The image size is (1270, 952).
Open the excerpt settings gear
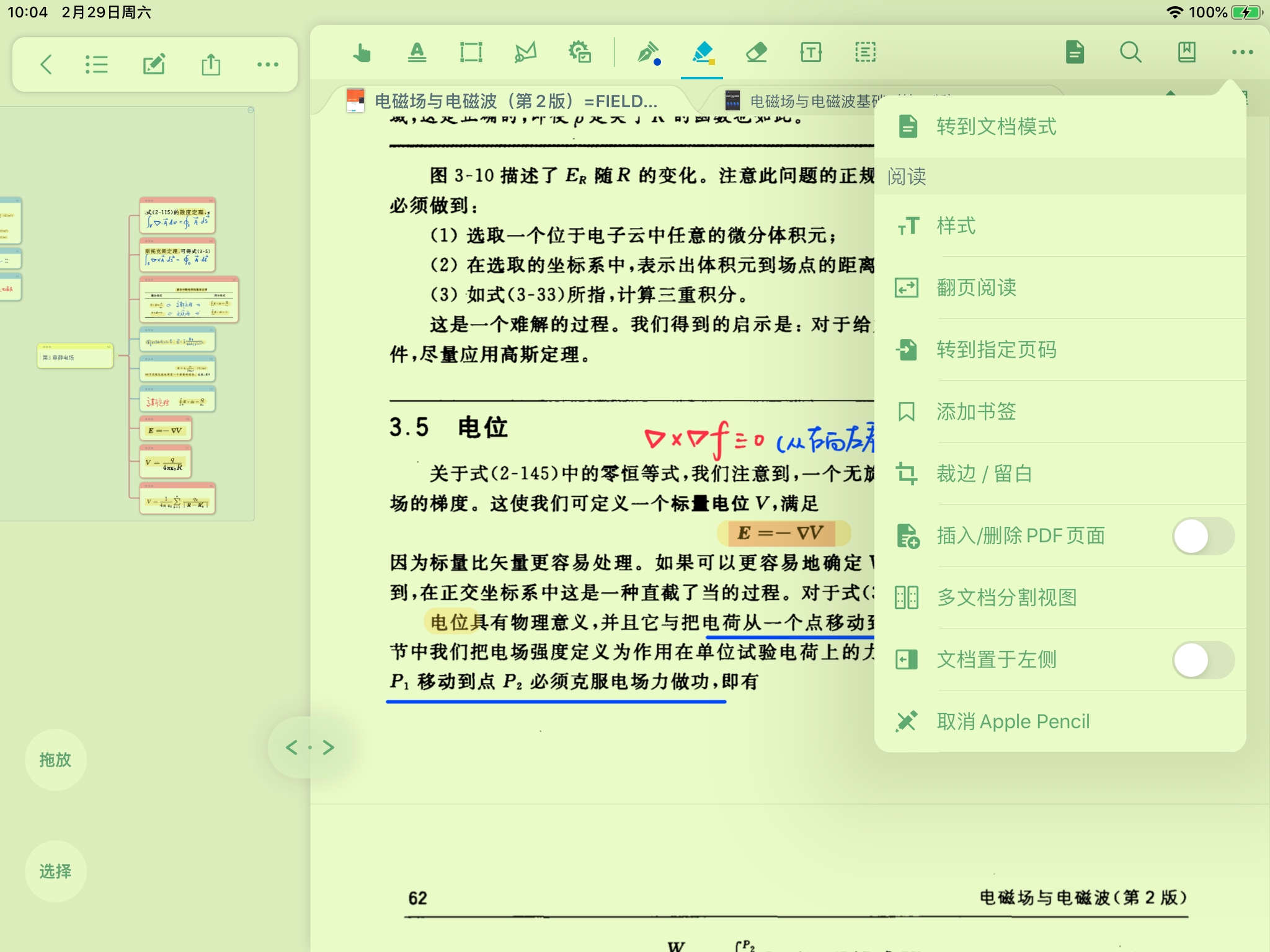pos(580,53)
